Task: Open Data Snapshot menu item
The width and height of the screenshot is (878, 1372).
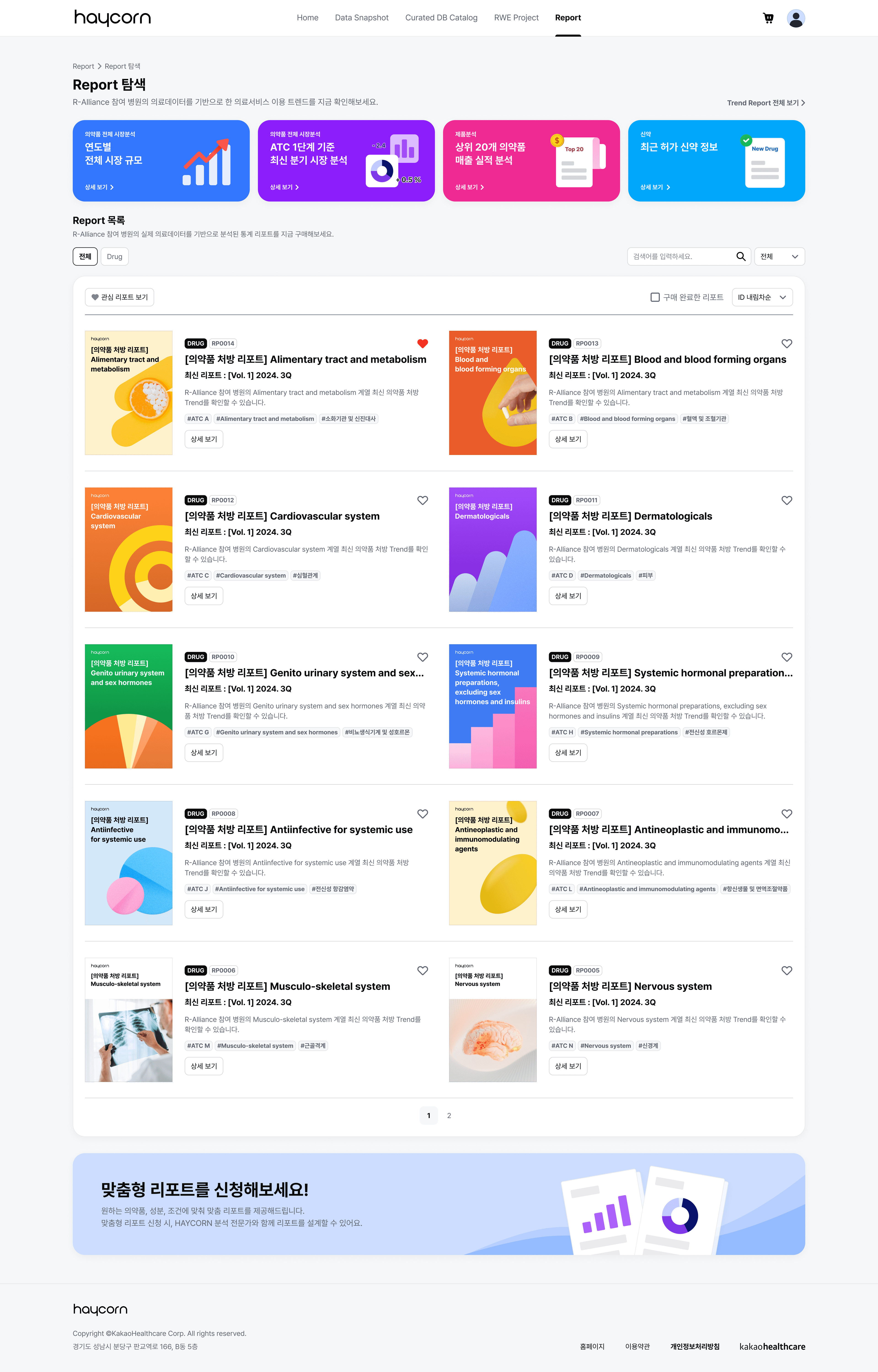Action: pos(361,18)
